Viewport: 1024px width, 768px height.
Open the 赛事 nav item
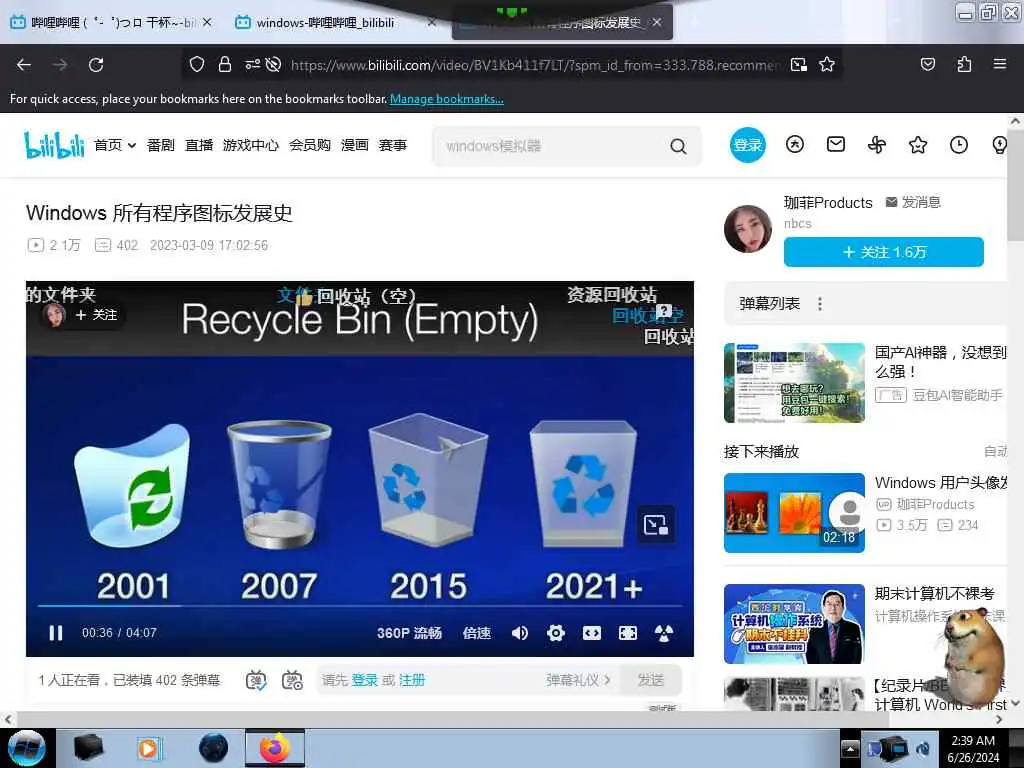(x=392, y=145)
